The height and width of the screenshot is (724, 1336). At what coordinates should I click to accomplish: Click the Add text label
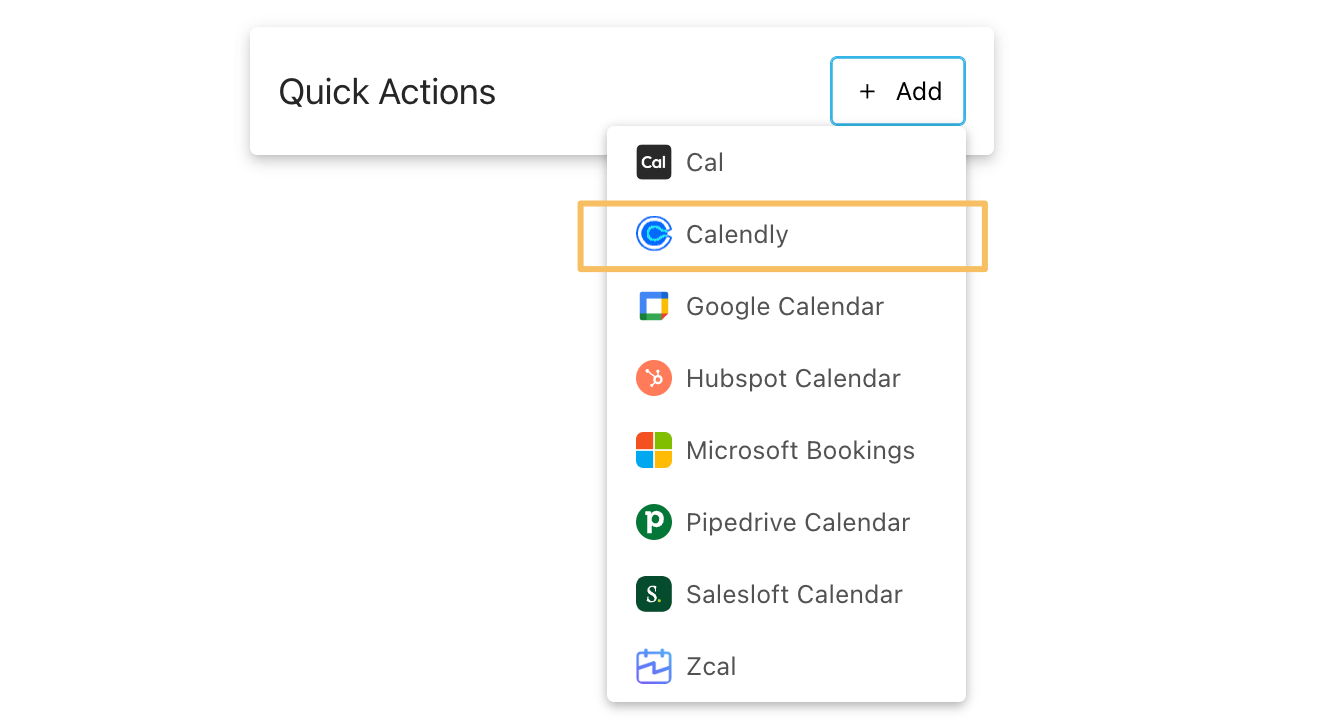(919, 92)
